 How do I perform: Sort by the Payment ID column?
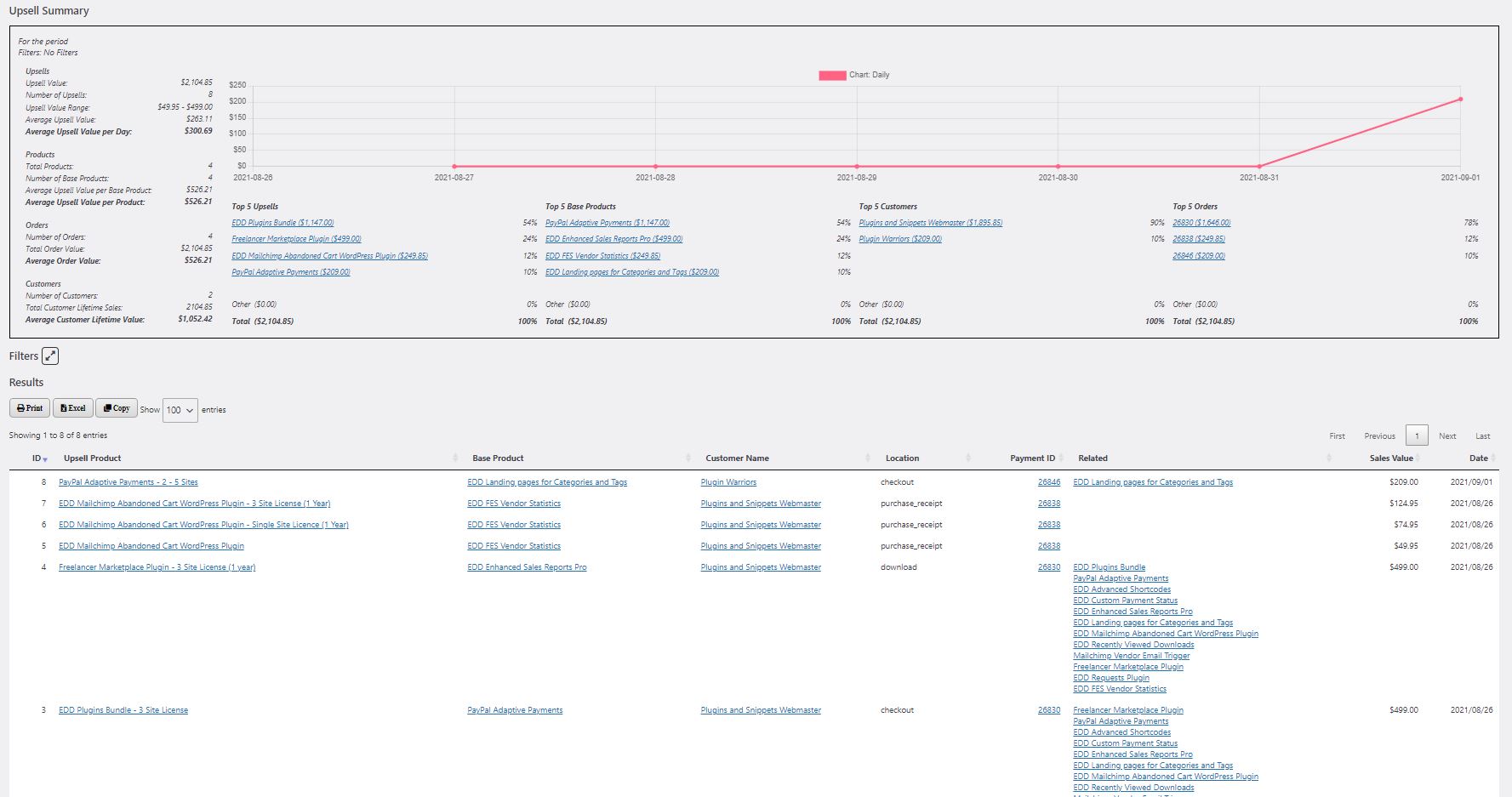pyautogui.click(x=1032, y=458)
